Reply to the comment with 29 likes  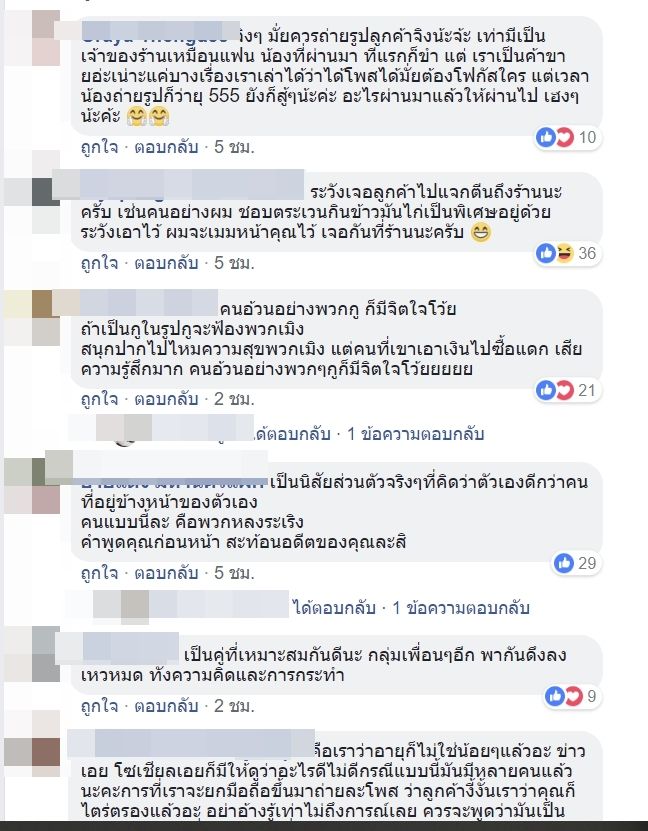166,573
